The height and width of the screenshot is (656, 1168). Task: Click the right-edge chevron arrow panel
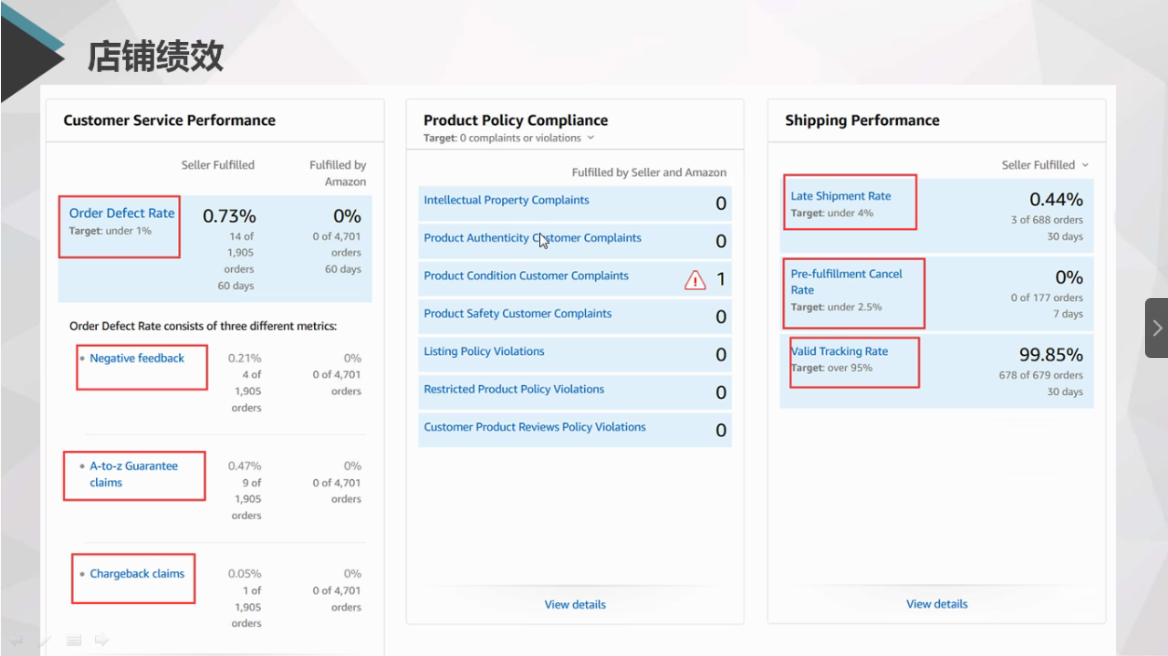click(1156, 328)
